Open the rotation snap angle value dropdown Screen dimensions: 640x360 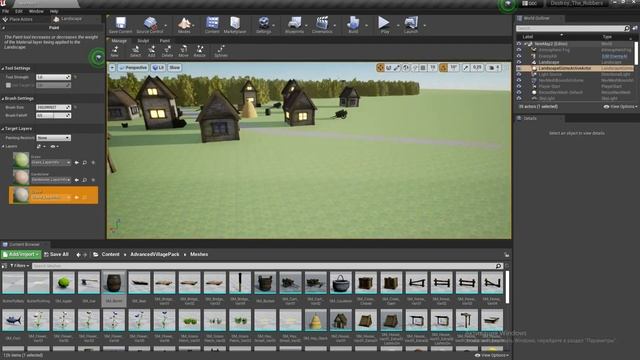[x=453, y=68]
